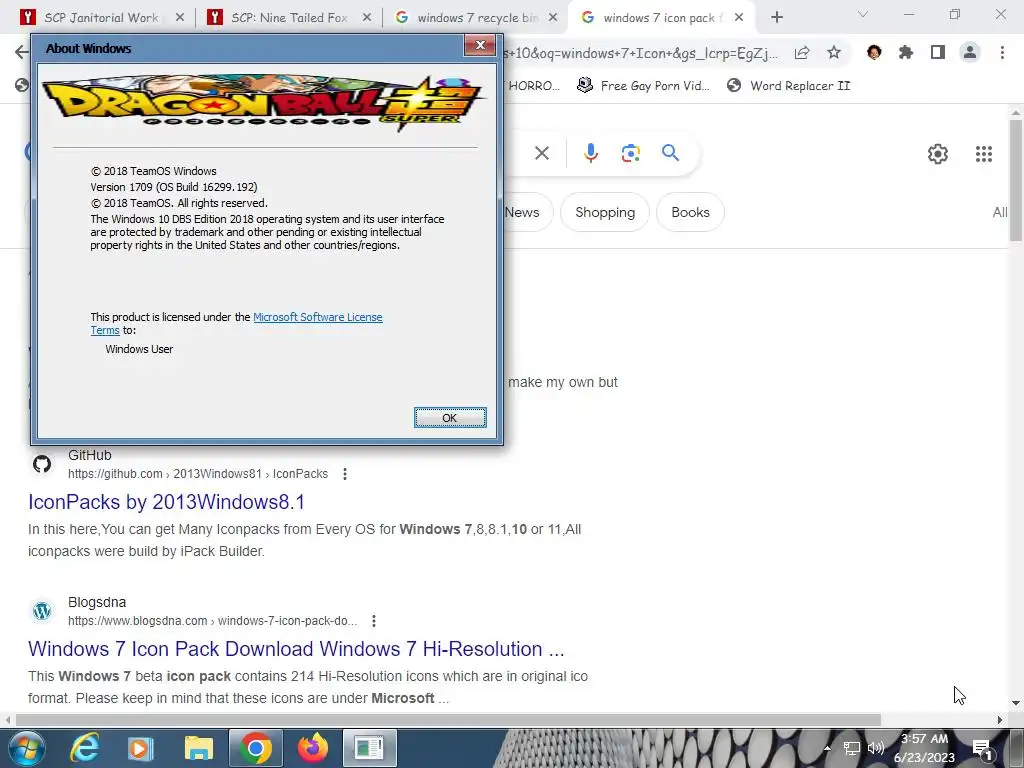Open the Windows Start orb
The image size is (1024, 768).
click(27, 748)
